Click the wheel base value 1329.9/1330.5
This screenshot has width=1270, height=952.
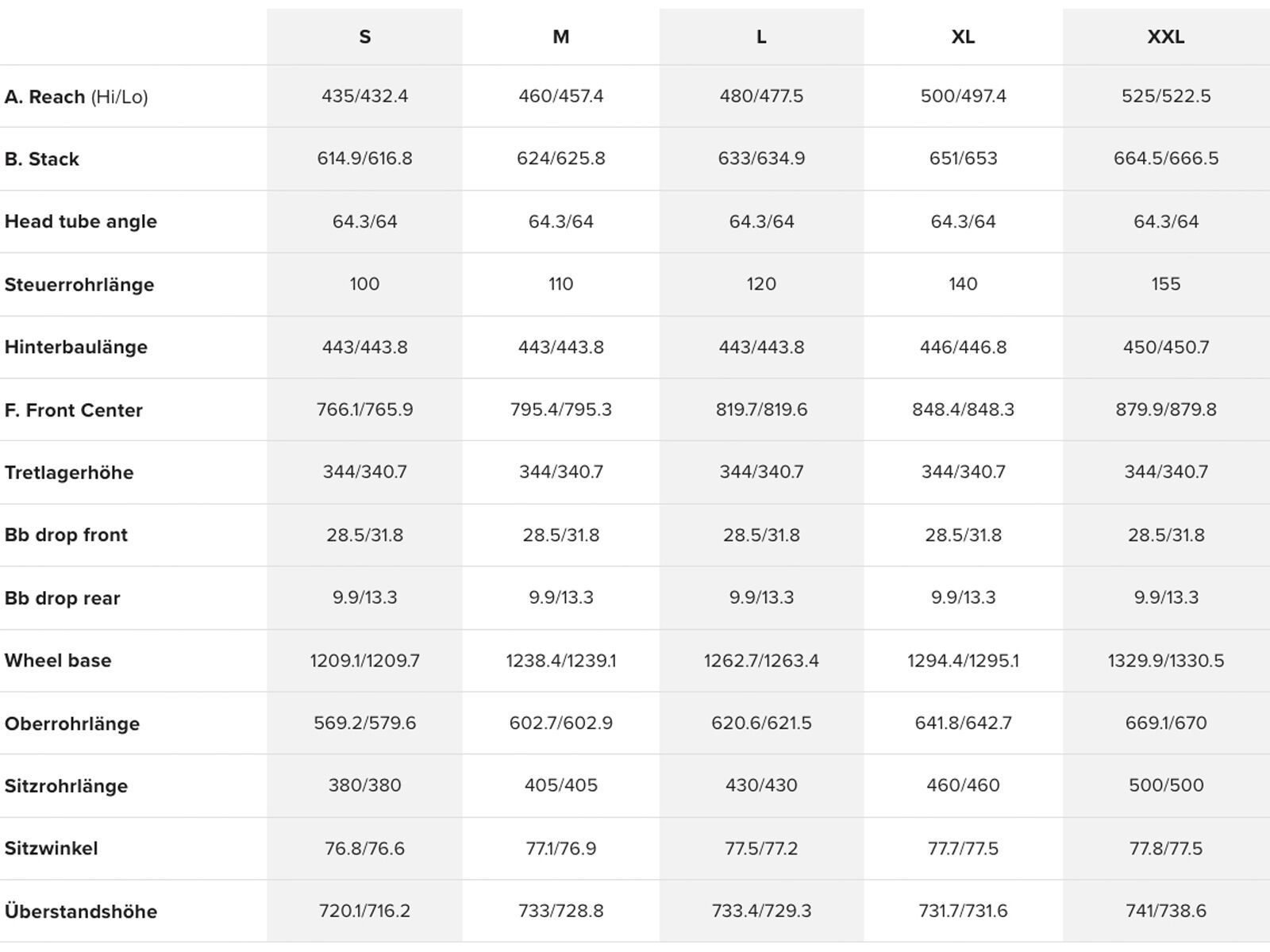[x=1165, y=661]
